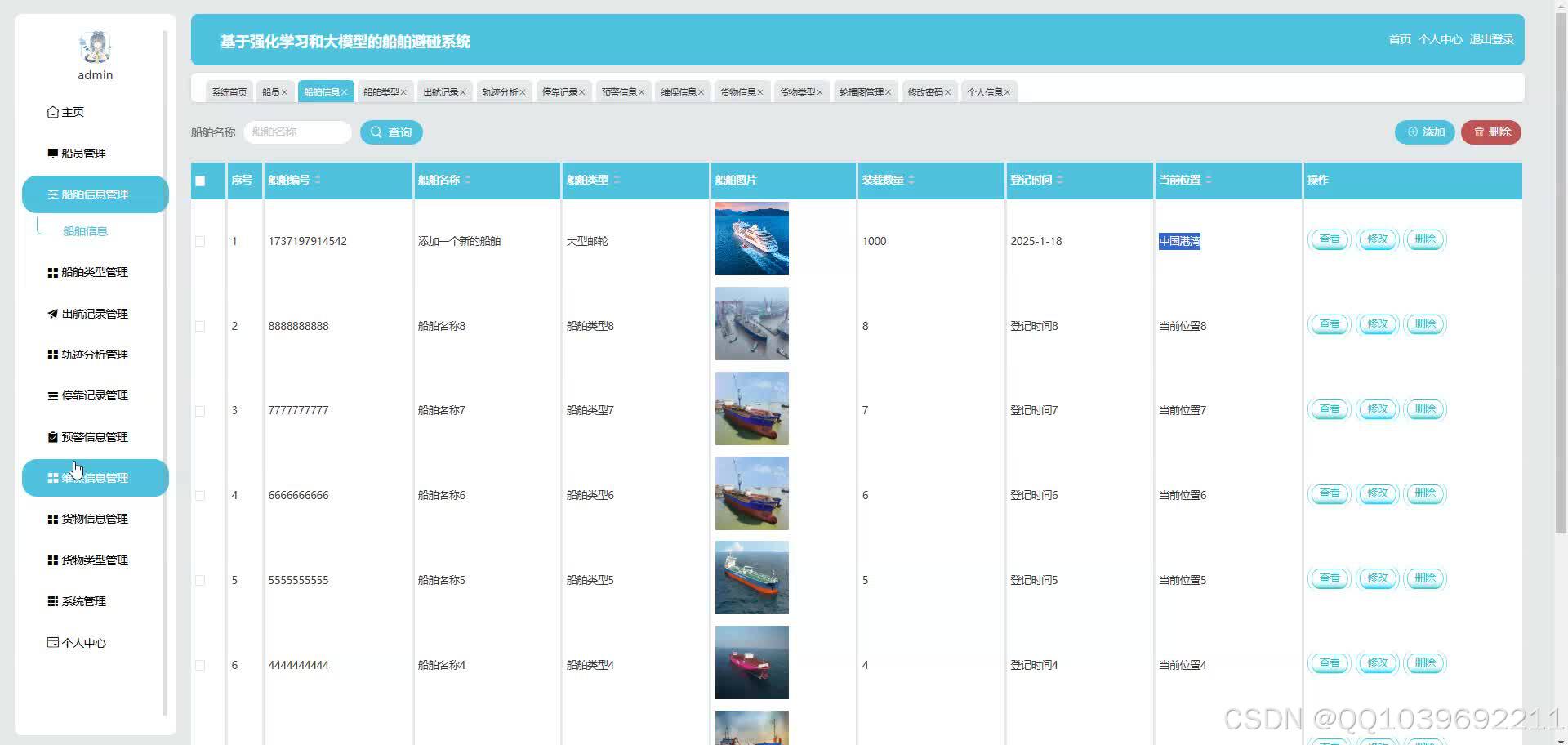The image size is (1568, 745).
Task: Close the 船员 tab with its × icon
Action: [284, 92]
